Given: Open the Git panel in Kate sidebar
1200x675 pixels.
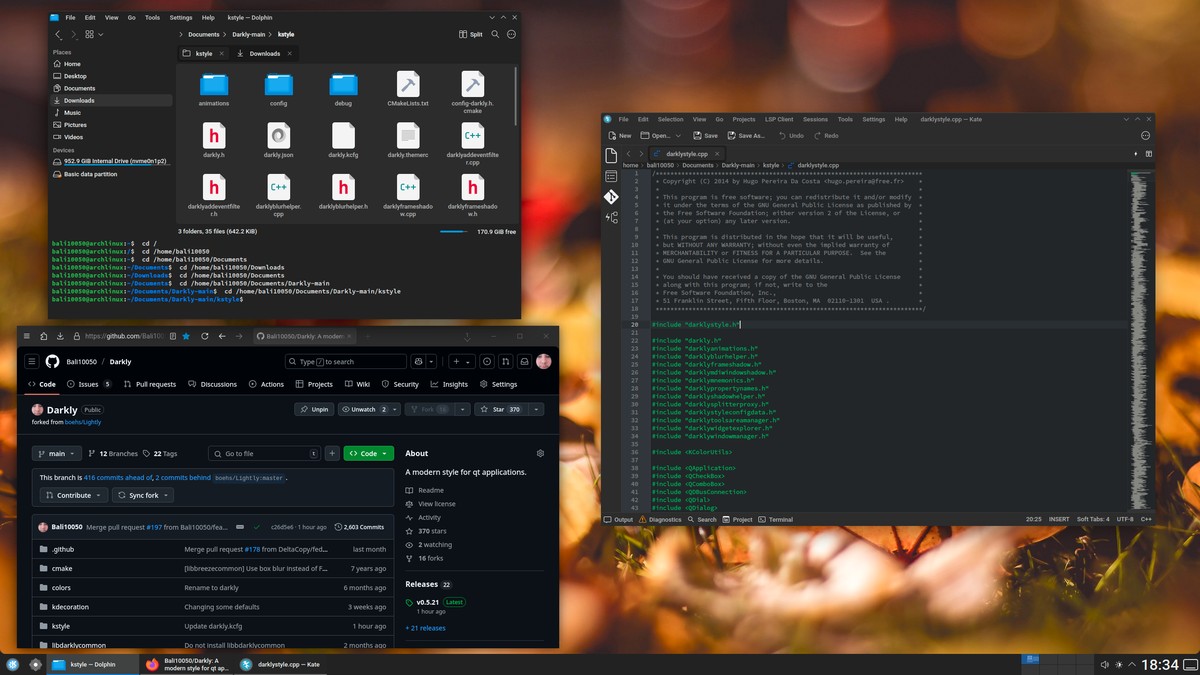Looking at the screenshot, I should [611, 197].
